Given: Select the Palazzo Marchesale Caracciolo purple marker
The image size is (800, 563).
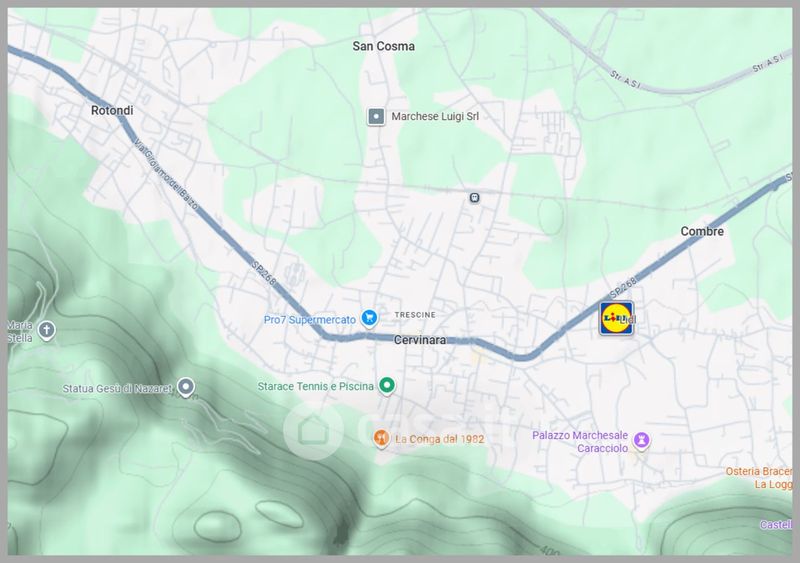Looking at the screenshot, I should 643,440.
